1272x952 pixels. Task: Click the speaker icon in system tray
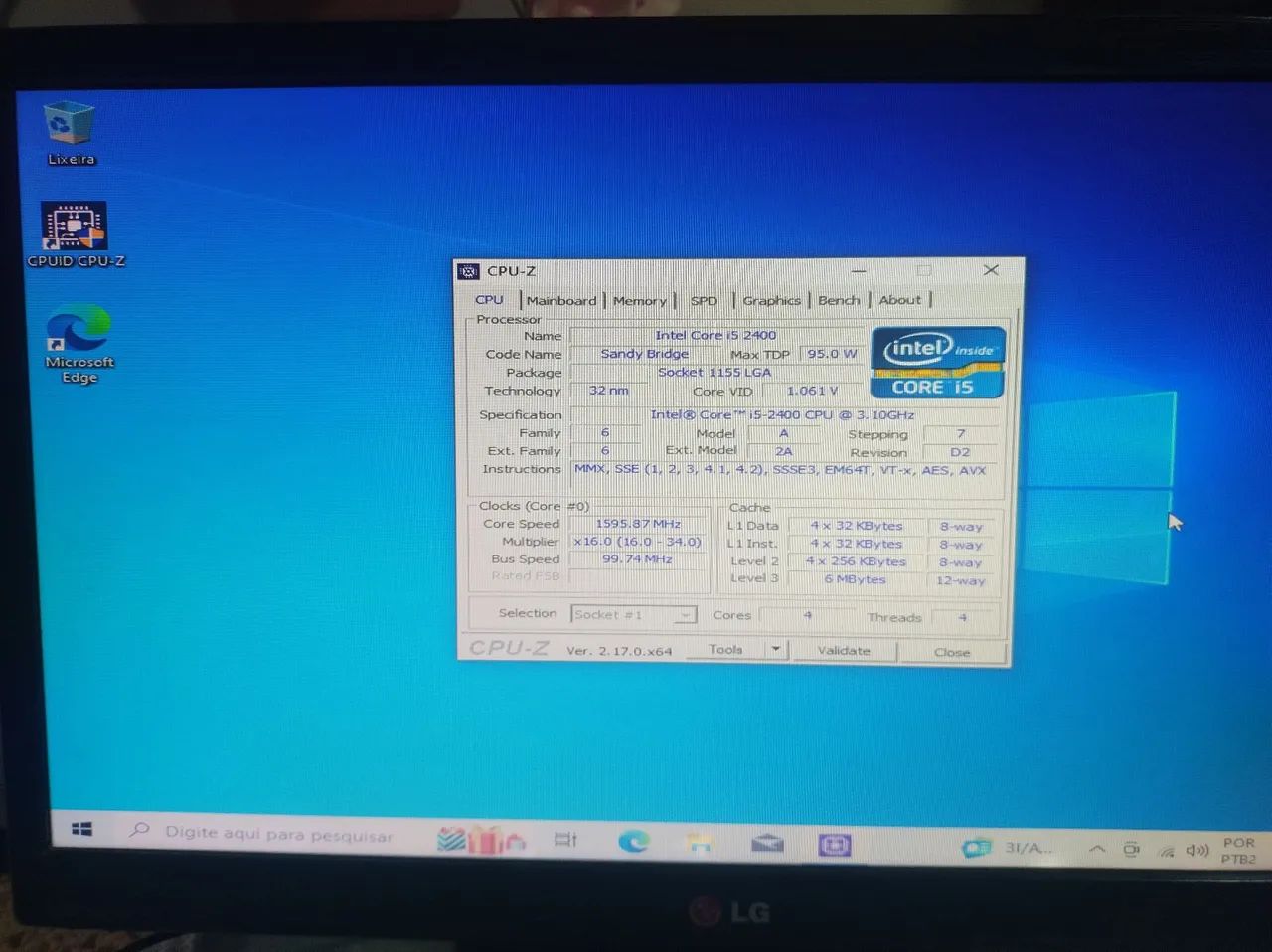pyautogui.click(x=1194, y=850)
